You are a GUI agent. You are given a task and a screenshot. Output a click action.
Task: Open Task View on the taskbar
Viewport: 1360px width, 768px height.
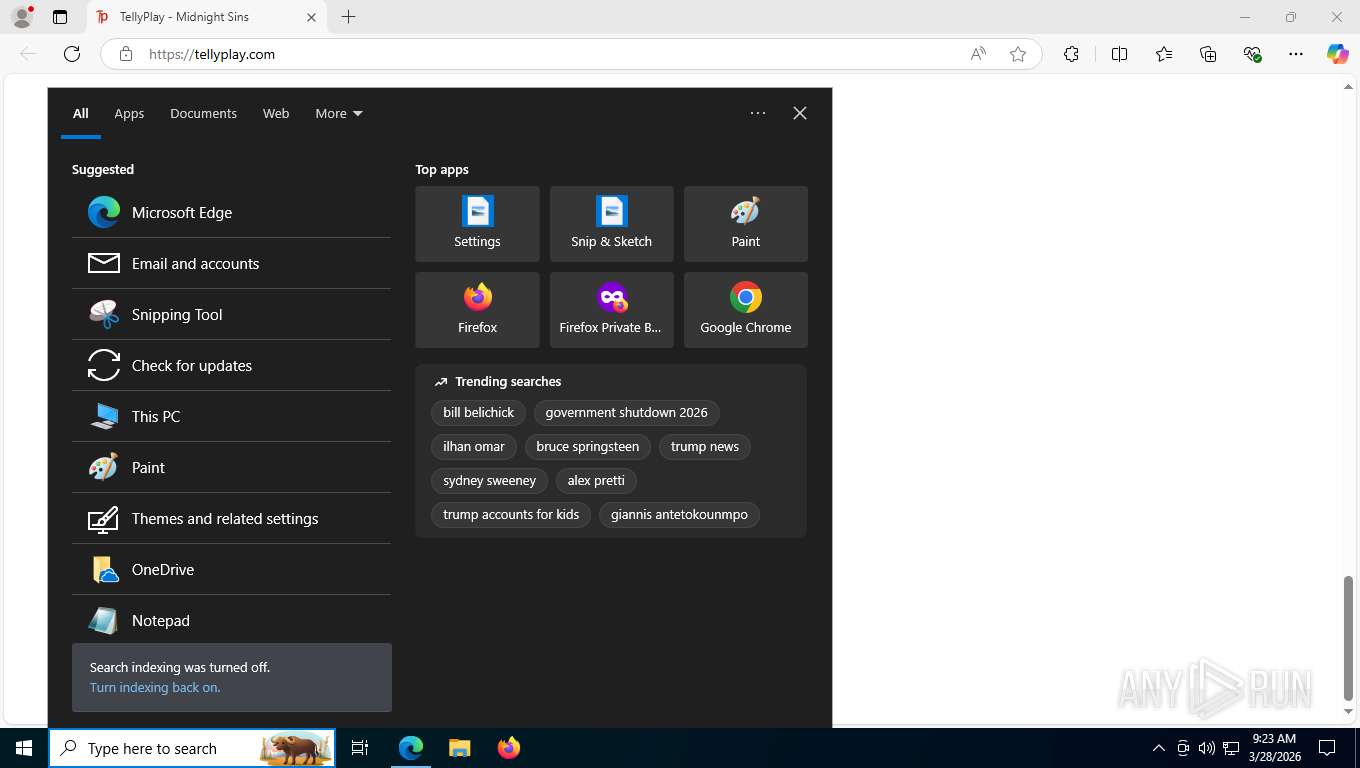[360, 748]
